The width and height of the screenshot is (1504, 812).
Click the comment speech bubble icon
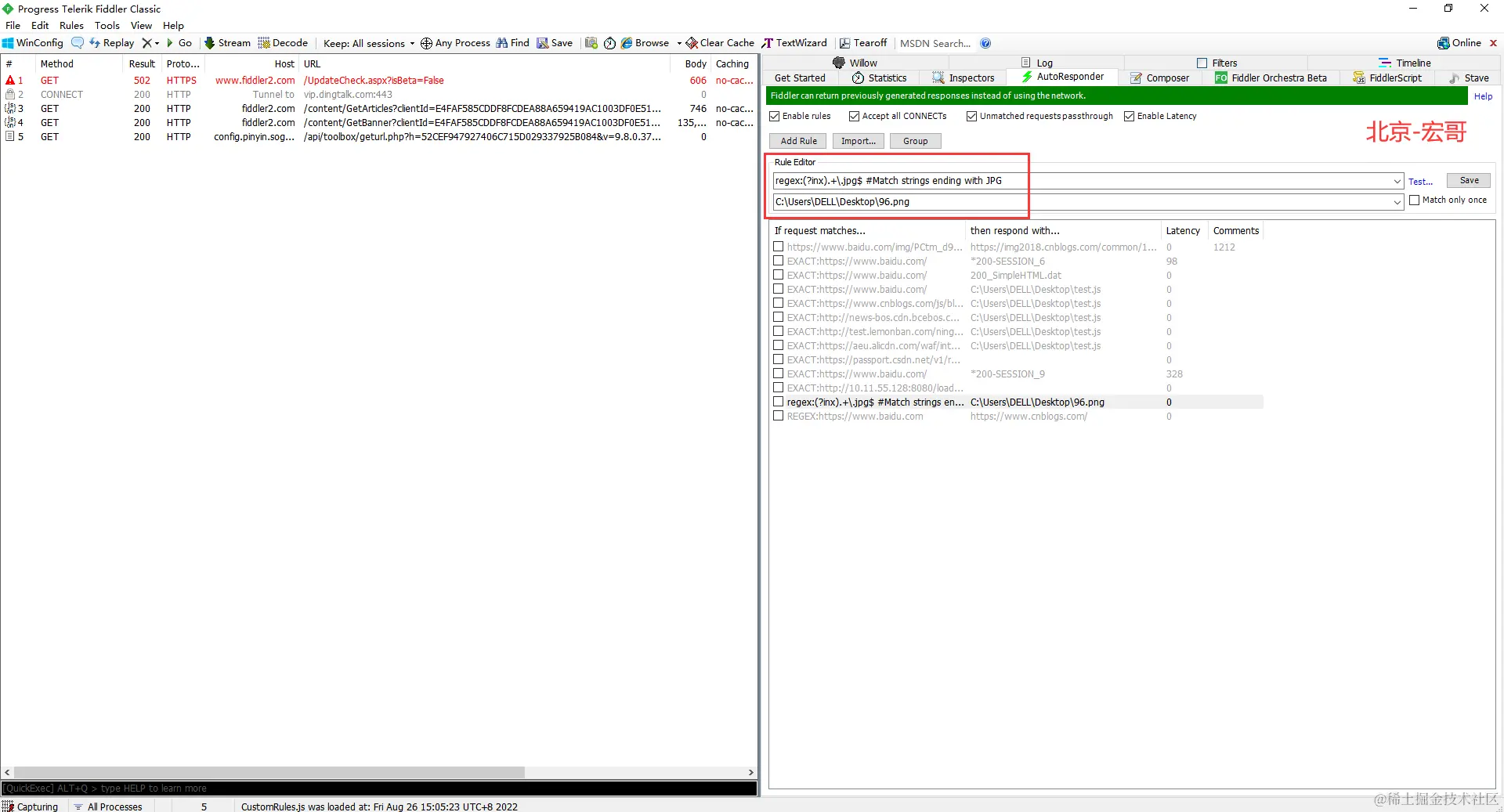78,43
